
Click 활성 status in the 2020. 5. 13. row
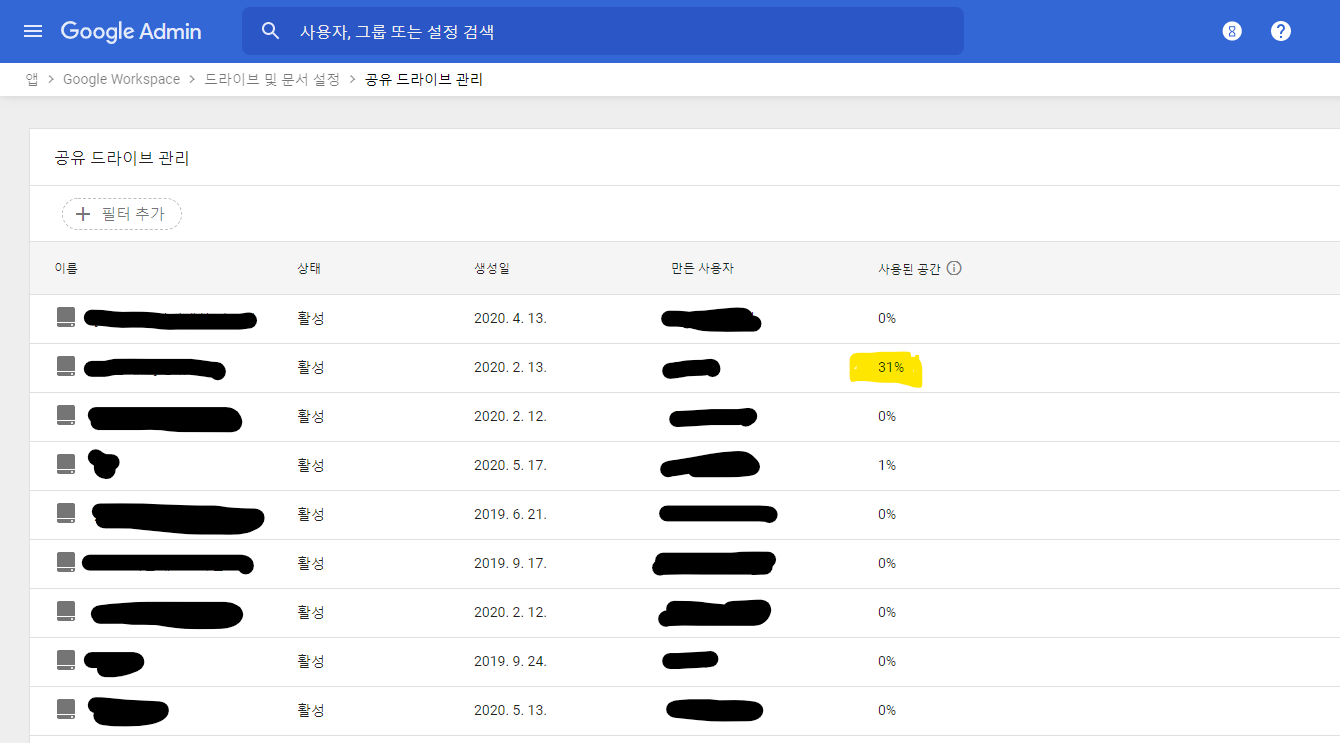click(311, 710)
